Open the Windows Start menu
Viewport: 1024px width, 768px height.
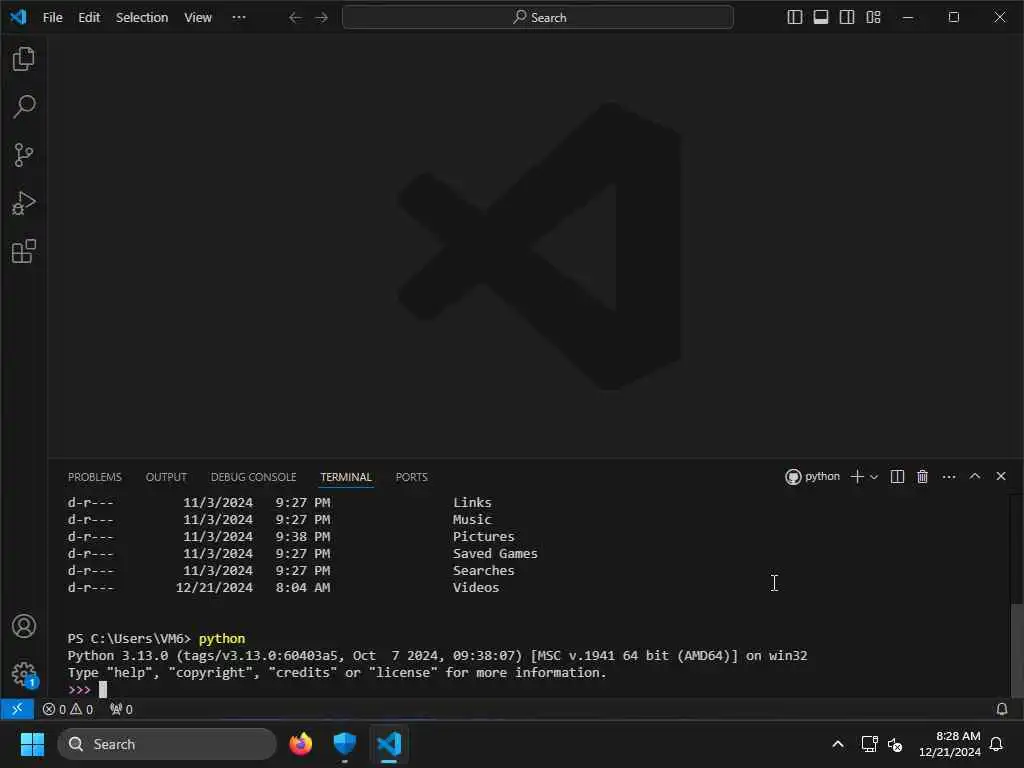(32, 744)
